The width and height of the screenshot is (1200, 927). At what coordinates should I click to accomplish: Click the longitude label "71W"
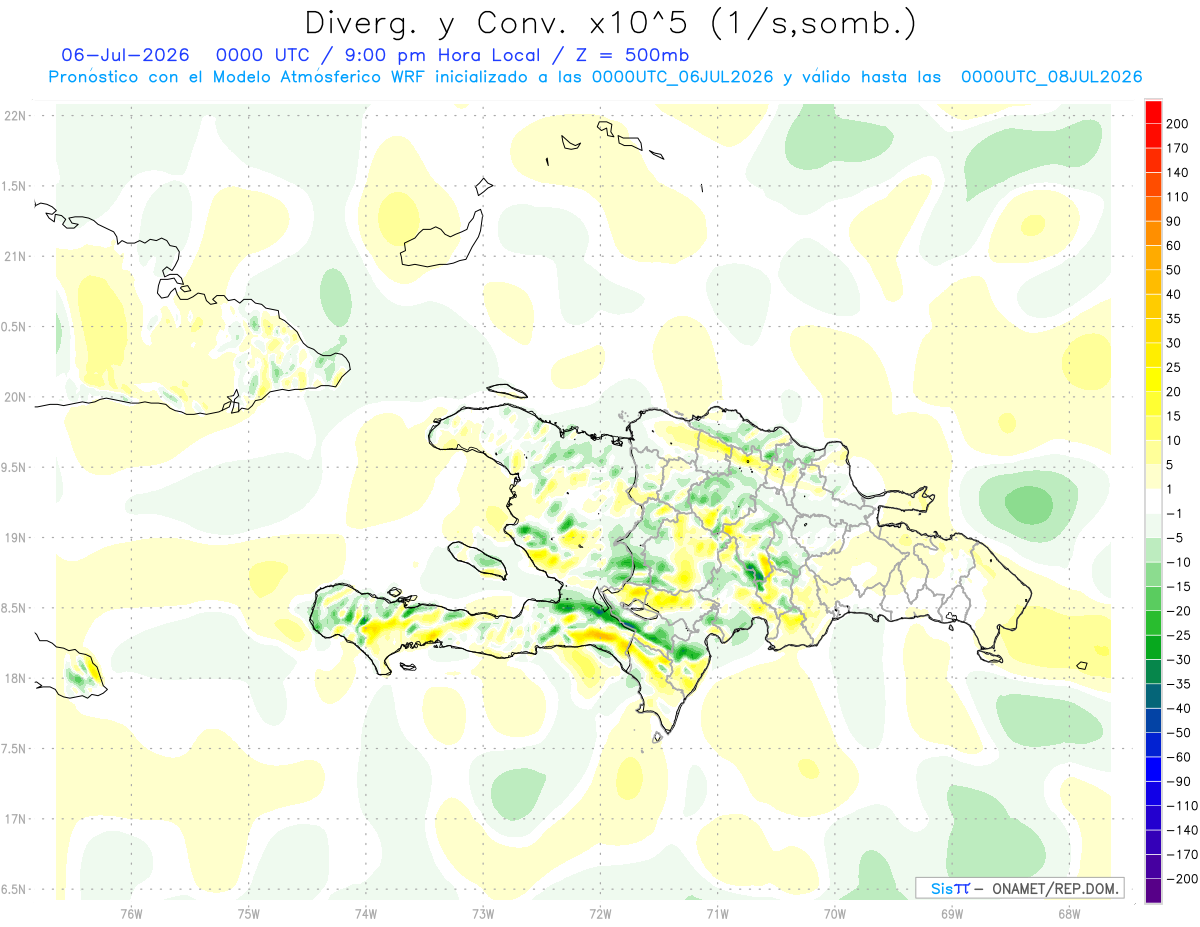[x=717, y=913]
